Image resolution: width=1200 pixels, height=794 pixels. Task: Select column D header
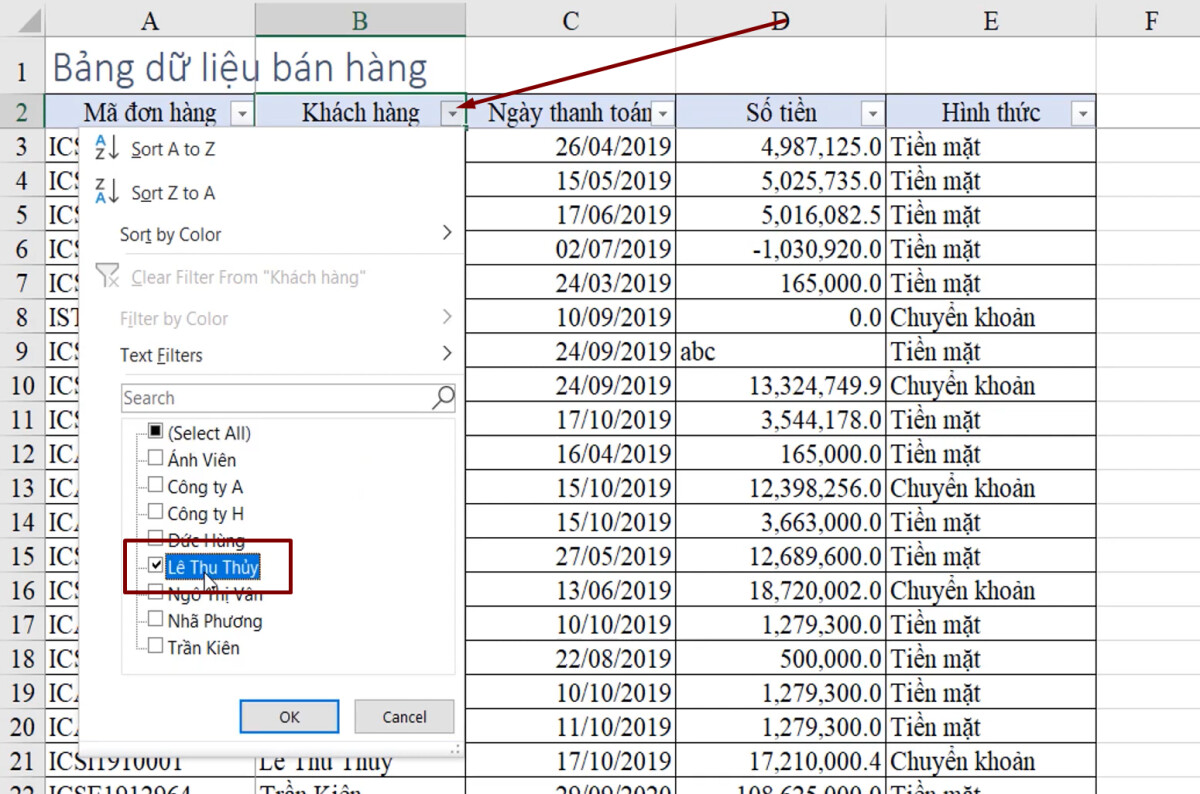click(780, 18)
